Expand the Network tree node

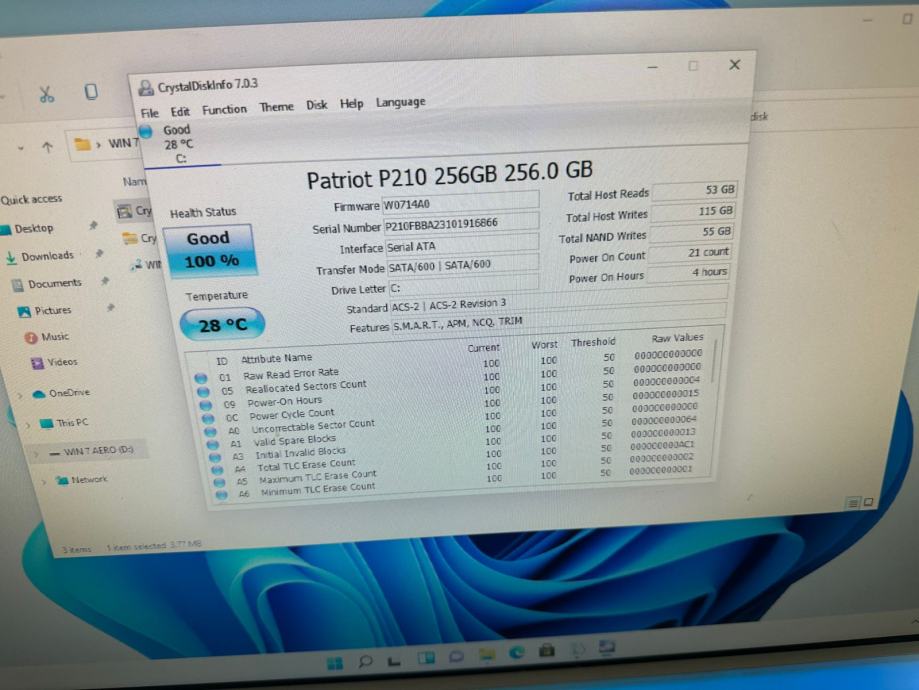coord(44,482)
